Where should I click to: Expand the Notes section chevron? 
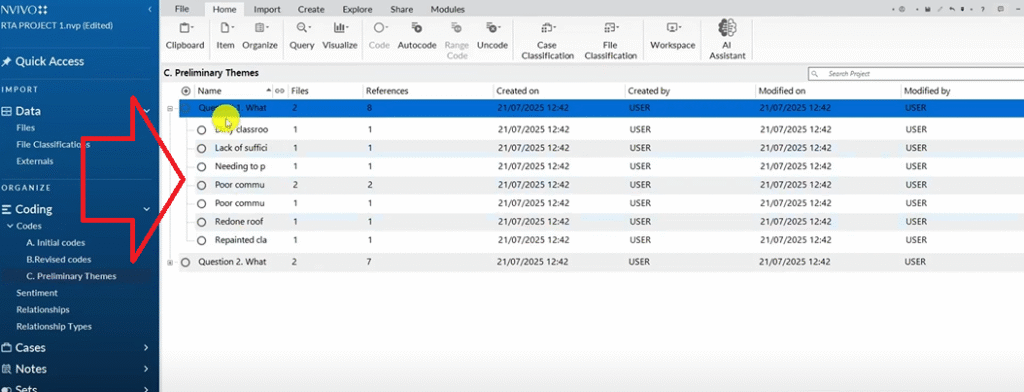click(147, 368)
